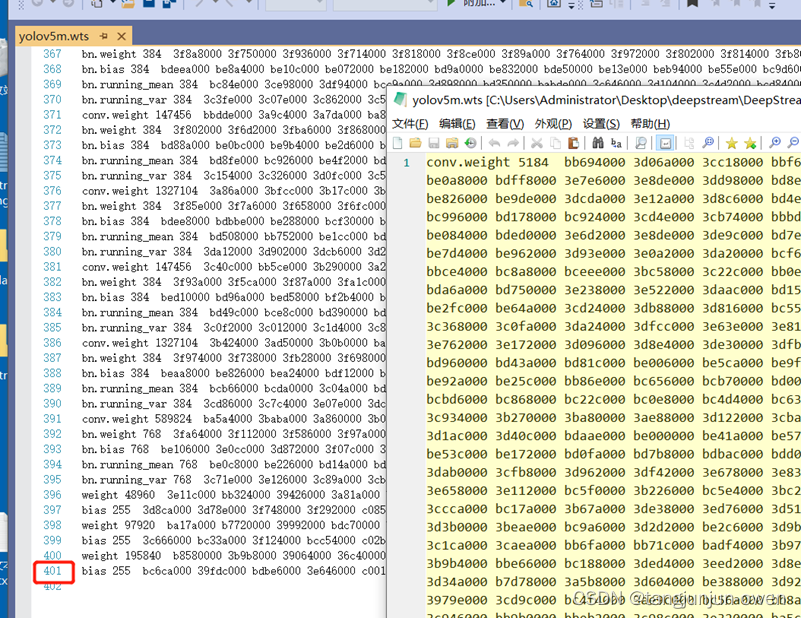Screen dimensions: 801x618
Task: Click the Save As icon beside Save
Action: tap(452, 143)
